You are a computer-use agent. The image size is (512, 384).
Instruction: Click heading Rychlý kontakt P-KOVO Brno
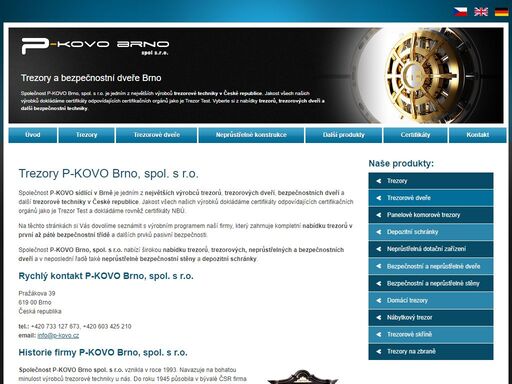106,276
